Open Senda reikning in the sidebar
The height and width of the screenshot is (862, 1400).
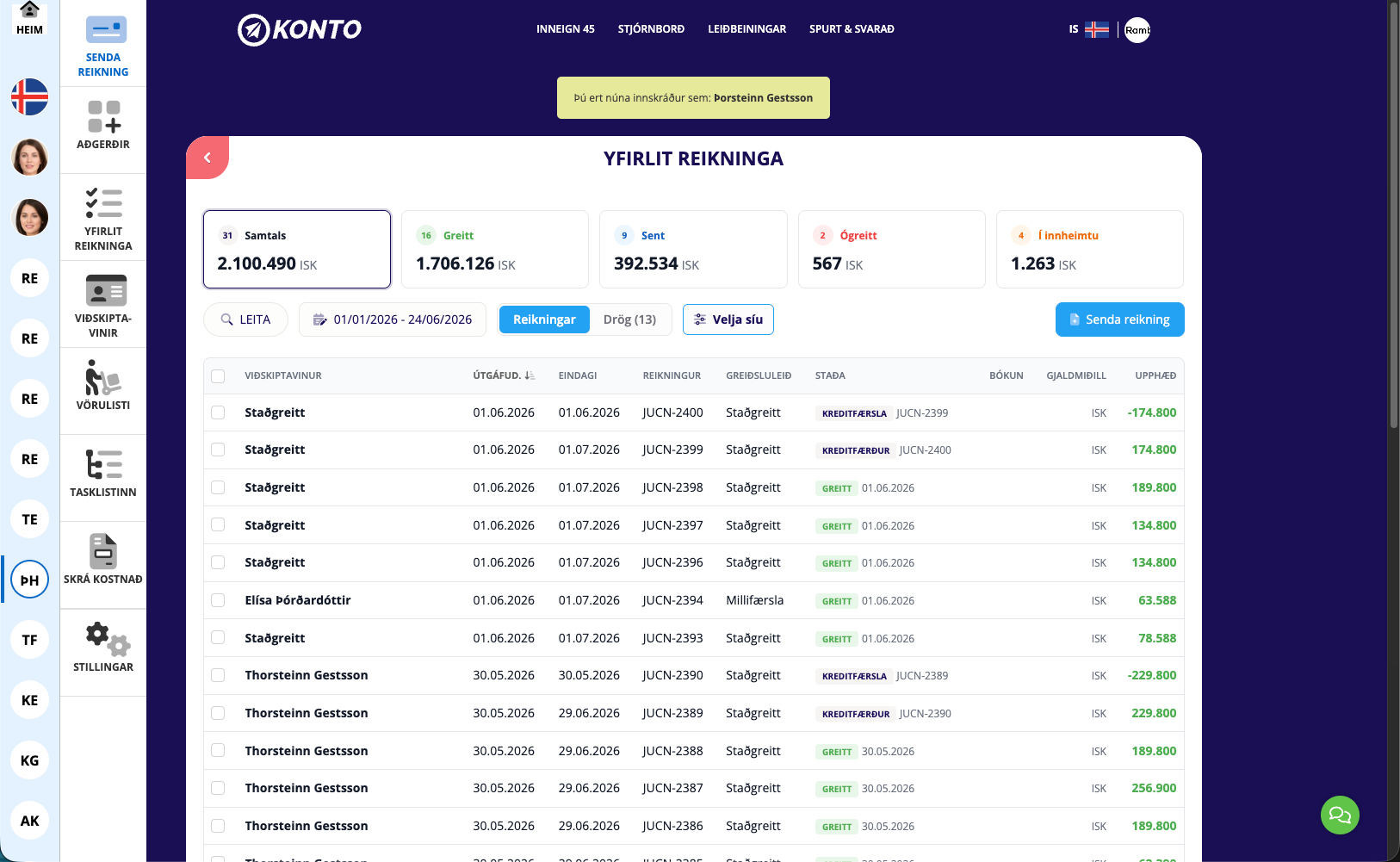[103, 47]
